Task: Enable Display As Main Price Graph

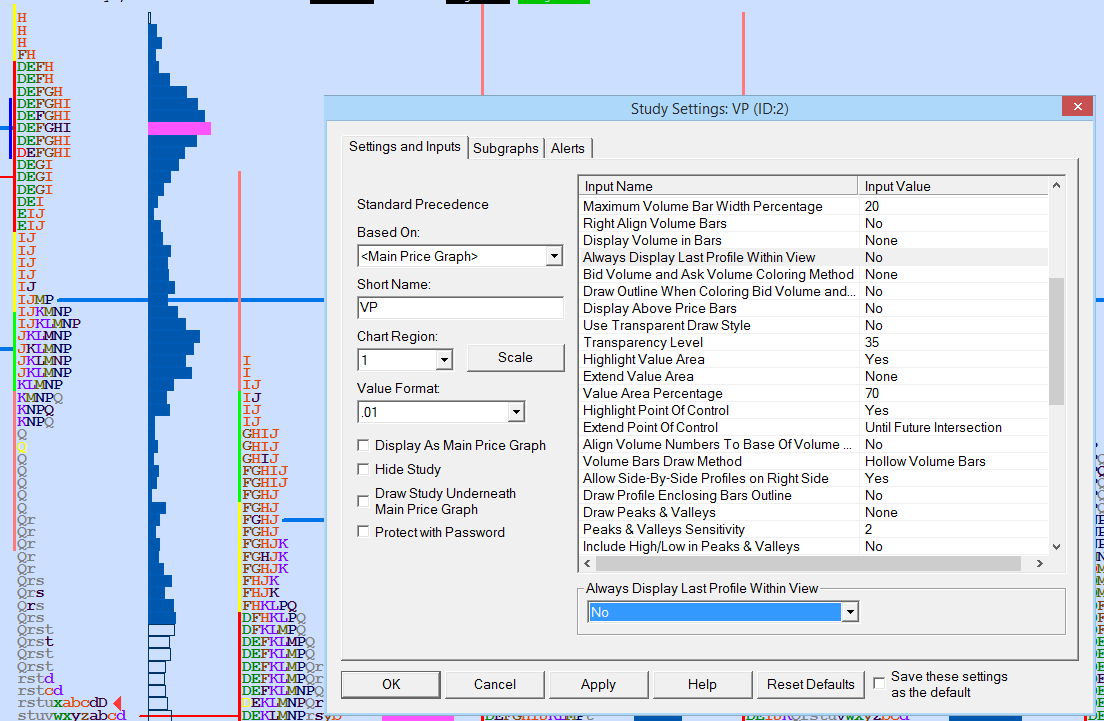Action: pyautogui.click(x=364, y=445)
